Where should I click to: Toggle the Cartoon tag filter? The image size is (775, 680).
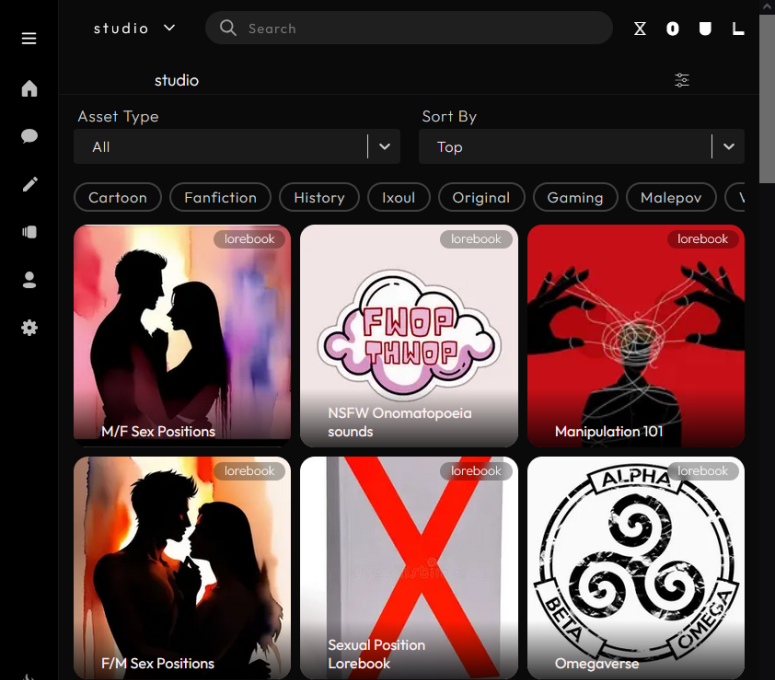coord(117,198)
